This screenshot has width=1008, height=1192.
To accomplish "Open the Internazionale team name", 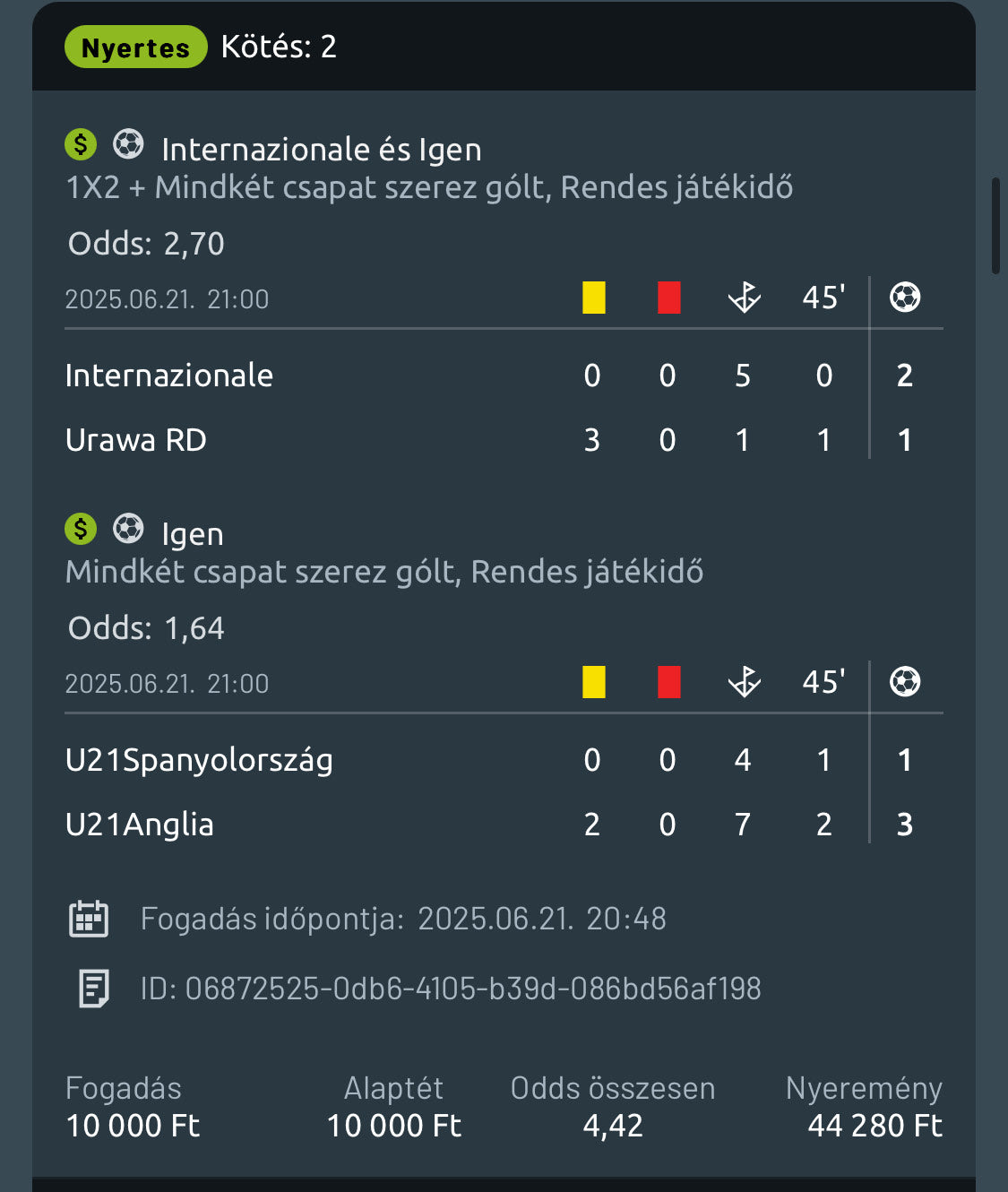I will 169,376.
